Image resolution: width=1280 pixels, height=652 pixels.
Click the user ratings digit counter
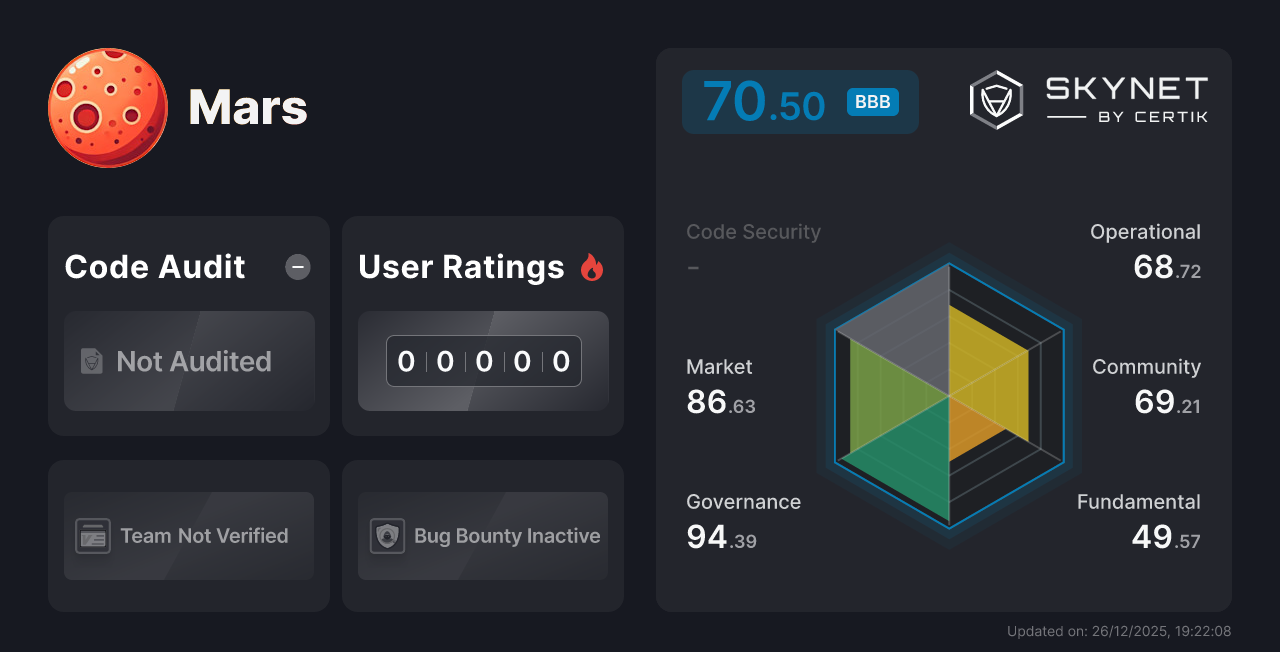pyautogui.click(x=483, y=361)
